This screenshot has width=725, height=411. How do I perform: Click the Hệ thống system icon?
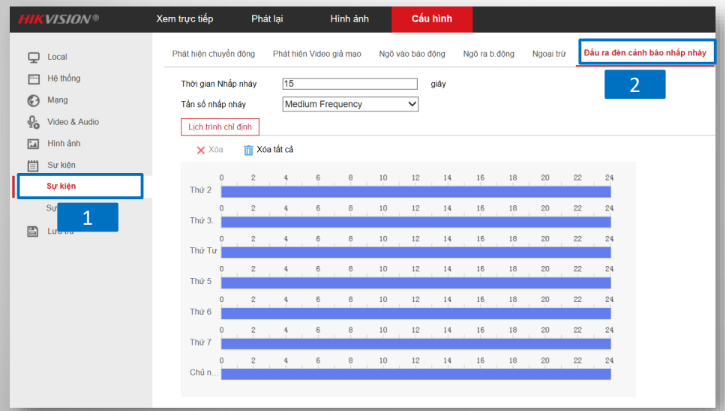point(33,78)
